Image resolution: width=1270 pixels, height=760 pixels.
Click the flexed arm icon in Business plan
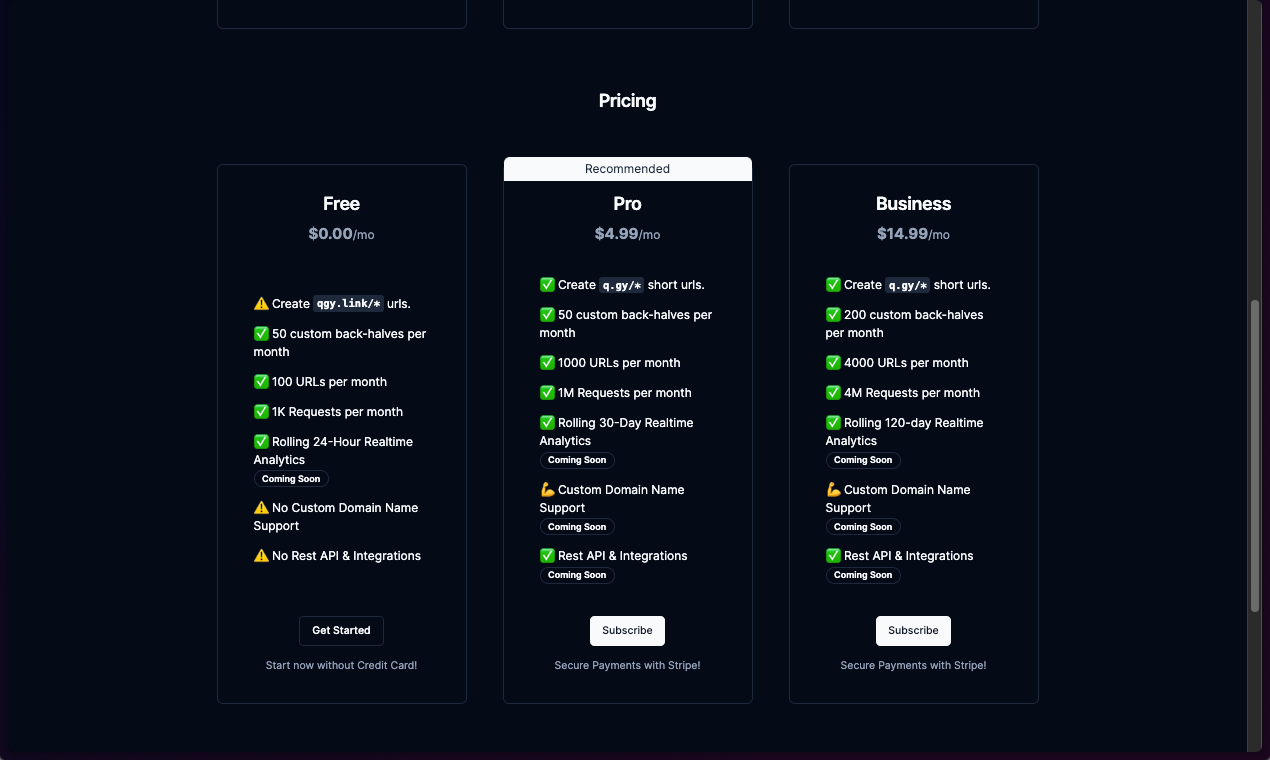point(833,490)
